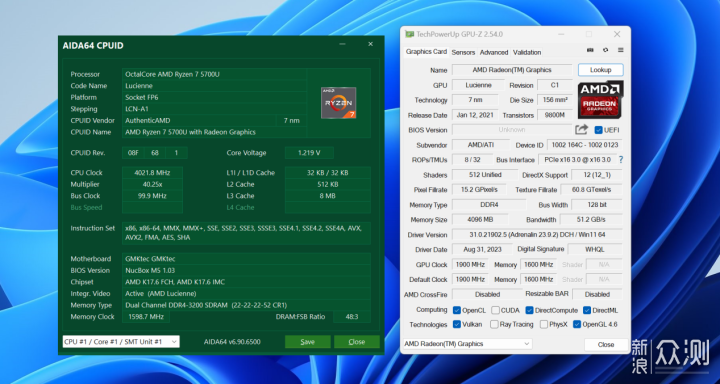Image resolution: width=720 pixels, height=384 pixels.
Task: Click the Bus Clock 99.9 MHz value
Action: 152,196
